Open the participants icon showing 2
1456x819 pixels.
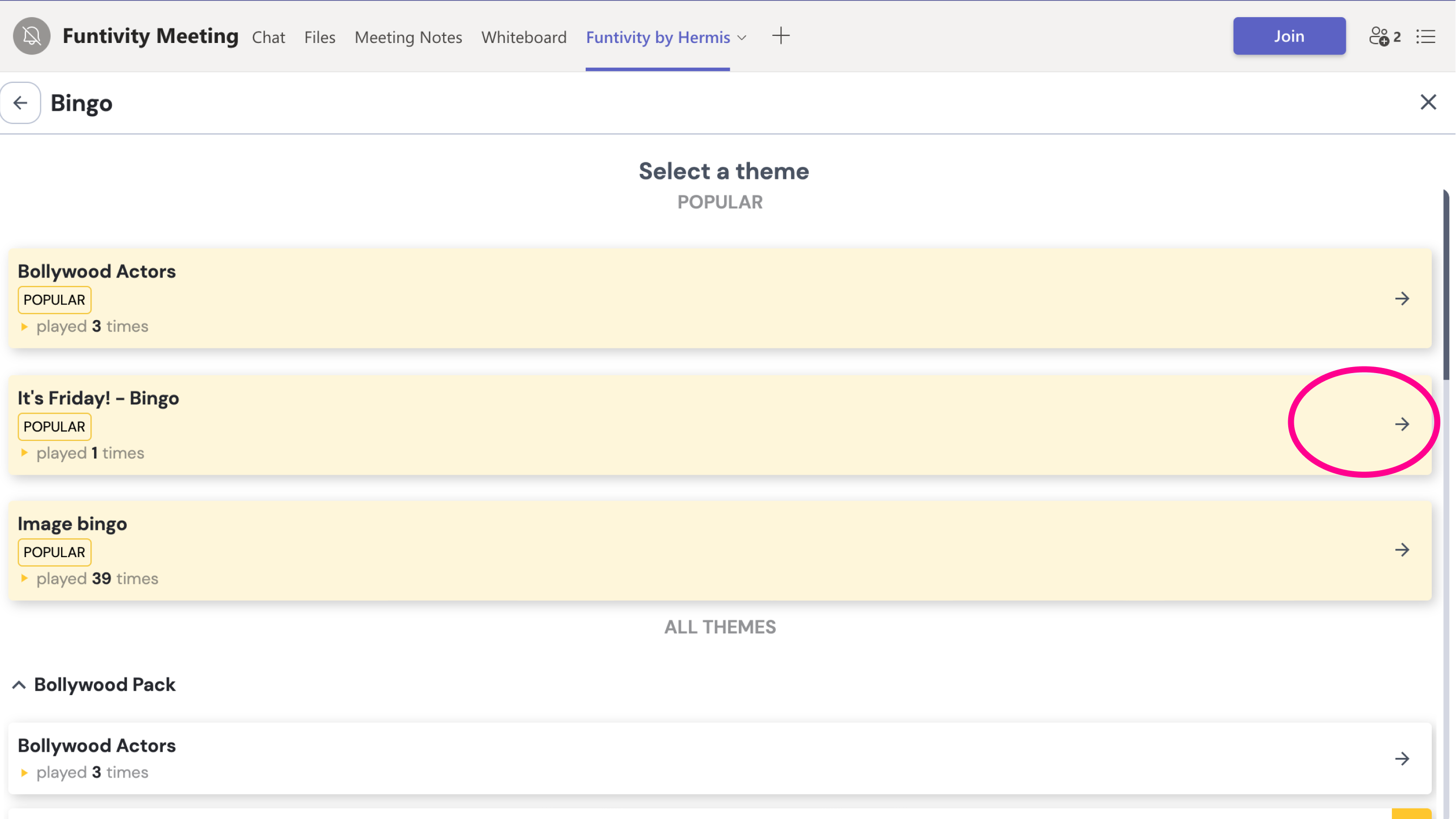[1384, 37]
